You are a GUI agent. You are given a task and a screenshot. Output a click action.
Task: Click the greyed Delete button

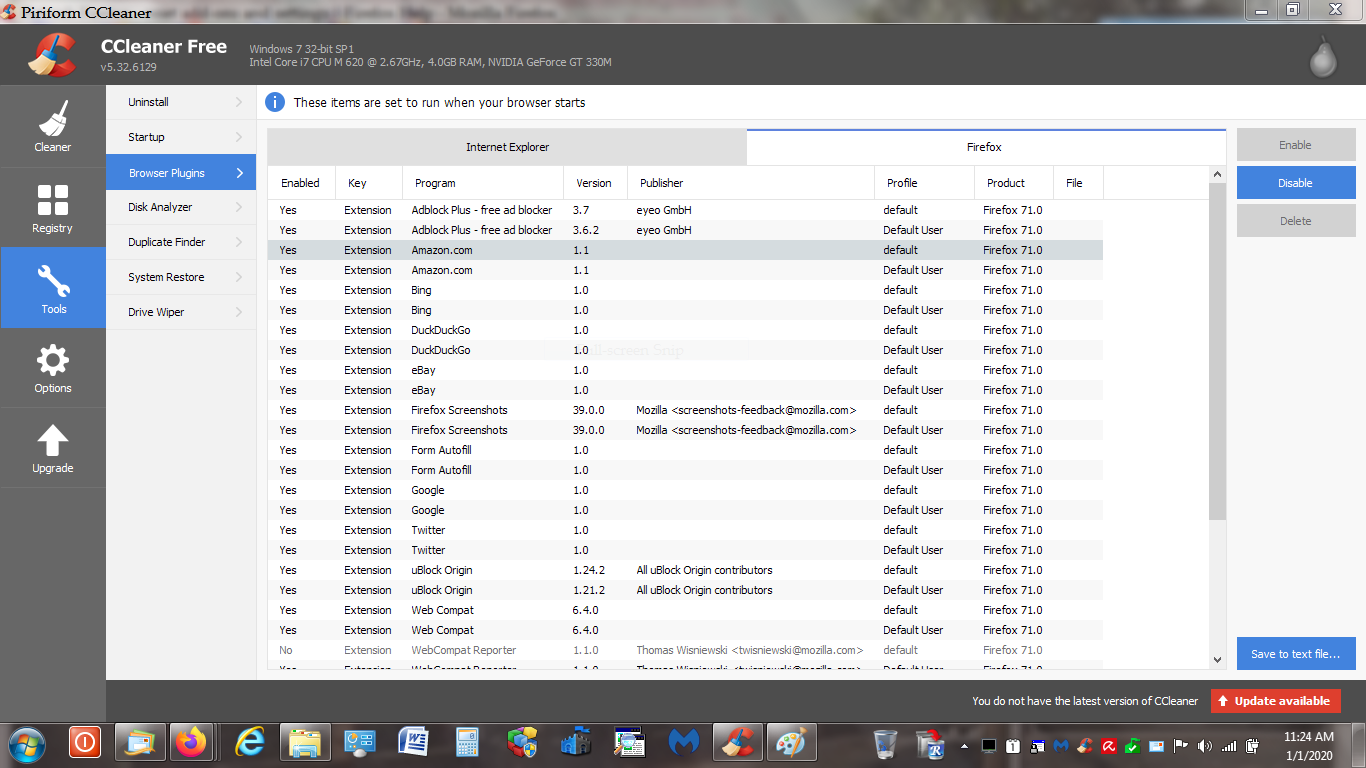pyautogui.click(x=1295, y=221)
